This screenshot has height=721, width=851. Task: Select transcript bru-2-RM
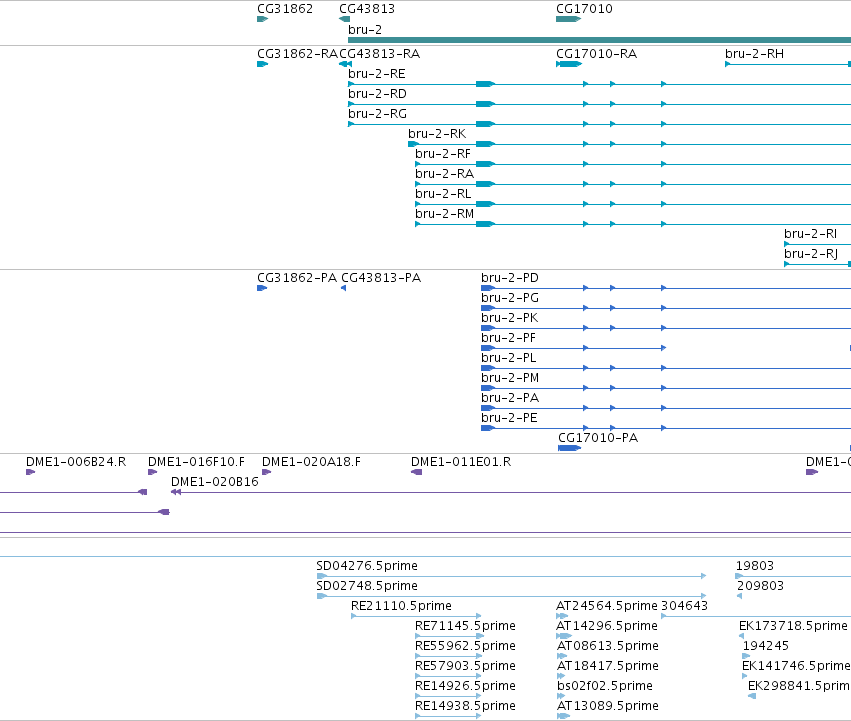click(633, 224)
